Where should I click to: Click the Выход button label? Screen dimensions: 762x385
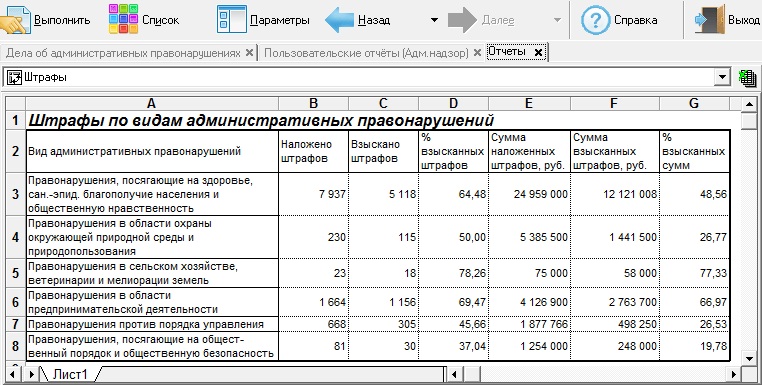point(744,20)
